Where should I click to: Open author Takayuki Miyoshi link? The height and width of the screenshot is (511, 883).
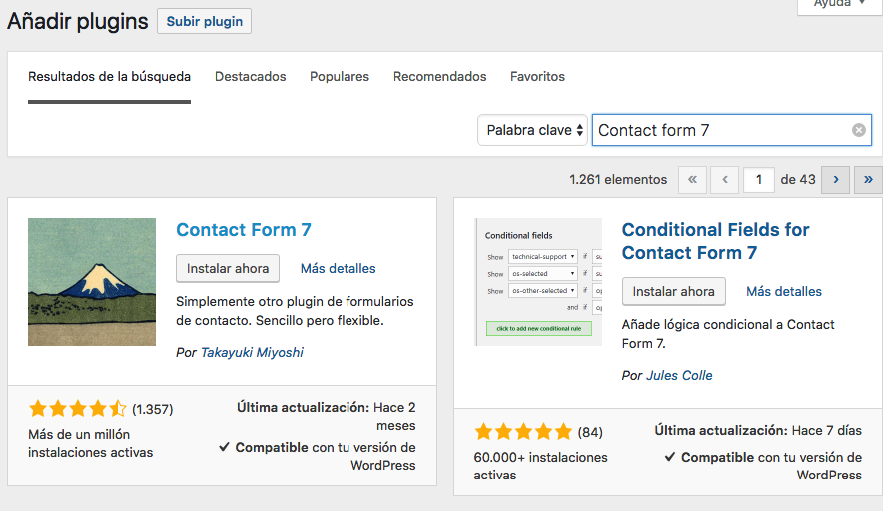tap(252, 353)
